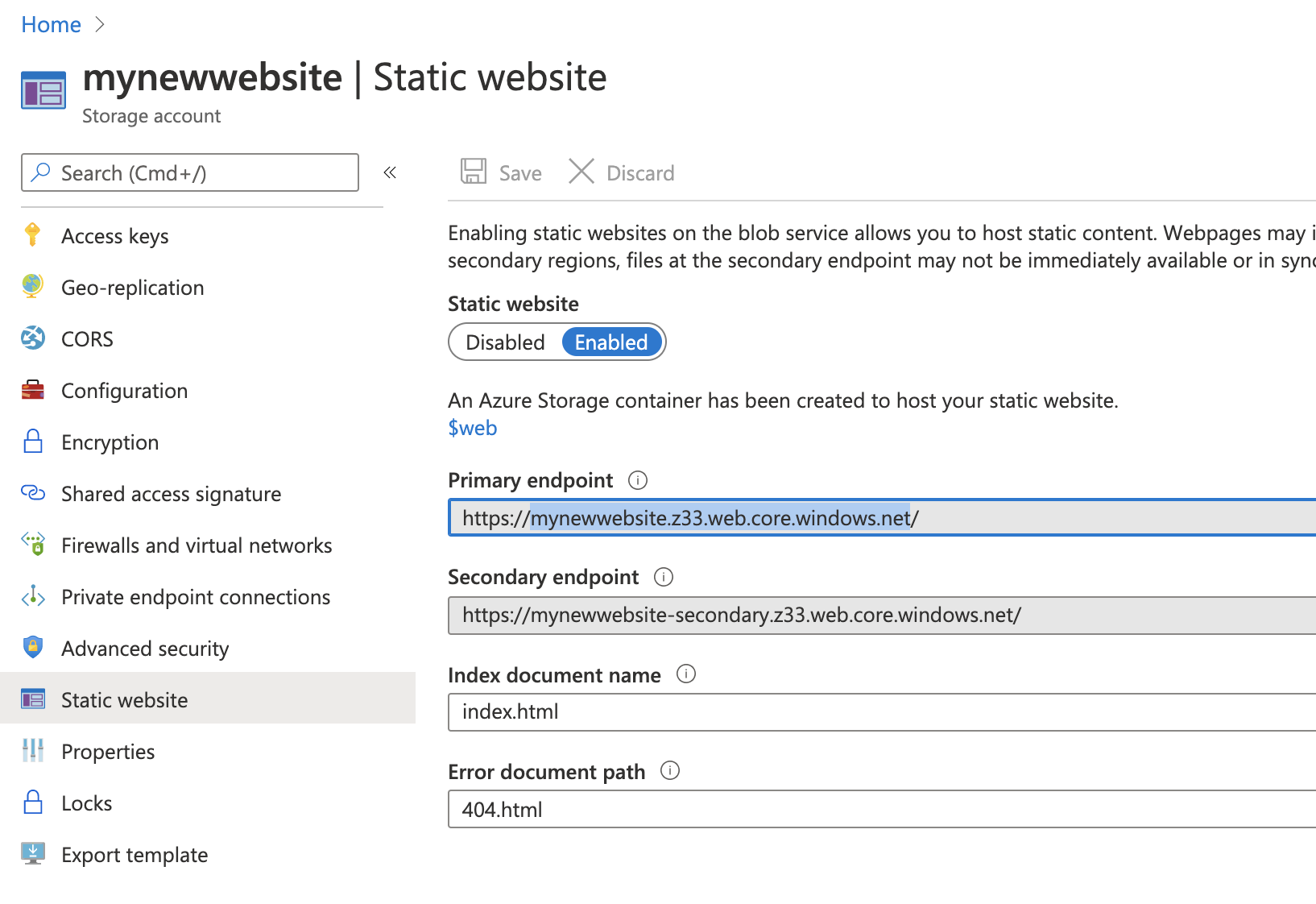Open Geo-replication menu item
This screenshot has width=1316, height=904.
tap(208, 288)
